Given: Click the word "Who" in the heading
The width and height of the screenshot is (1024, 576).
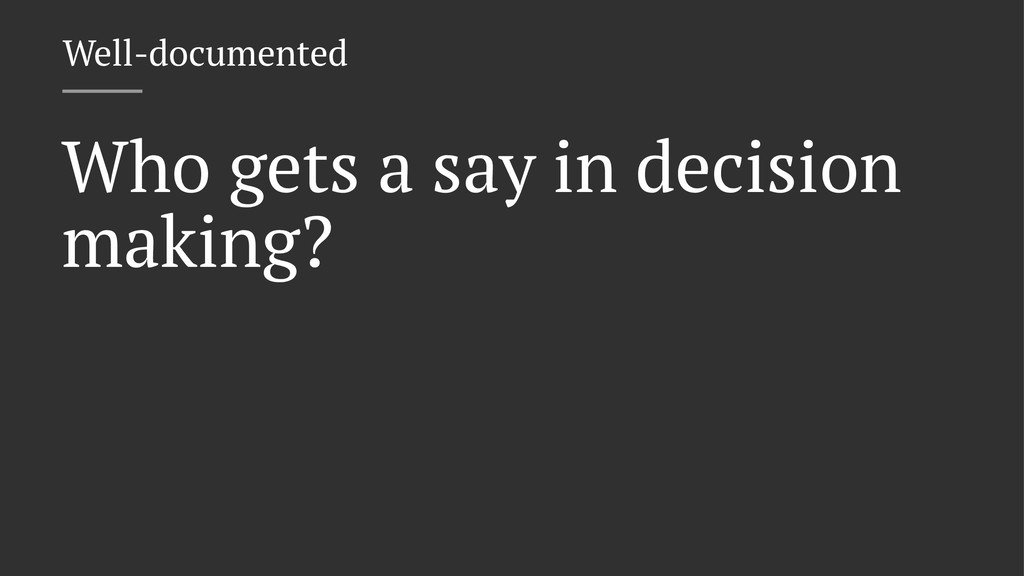Looking at the screenshot, I should coord(136,168).
